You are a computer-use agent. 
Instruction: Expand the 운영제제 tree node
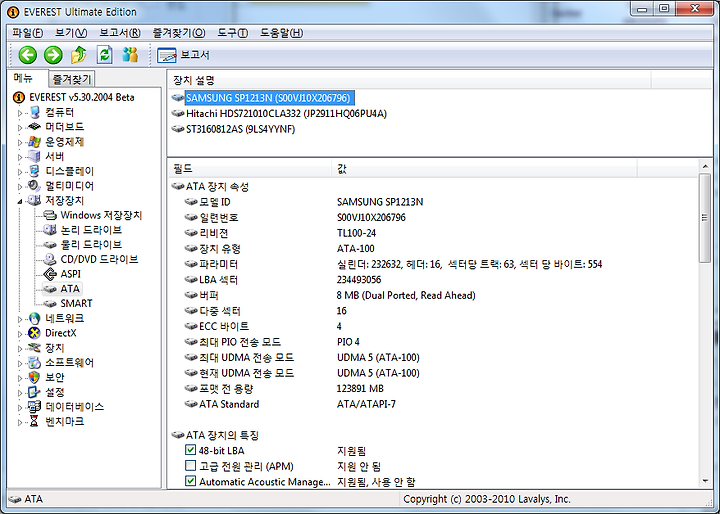20,142
